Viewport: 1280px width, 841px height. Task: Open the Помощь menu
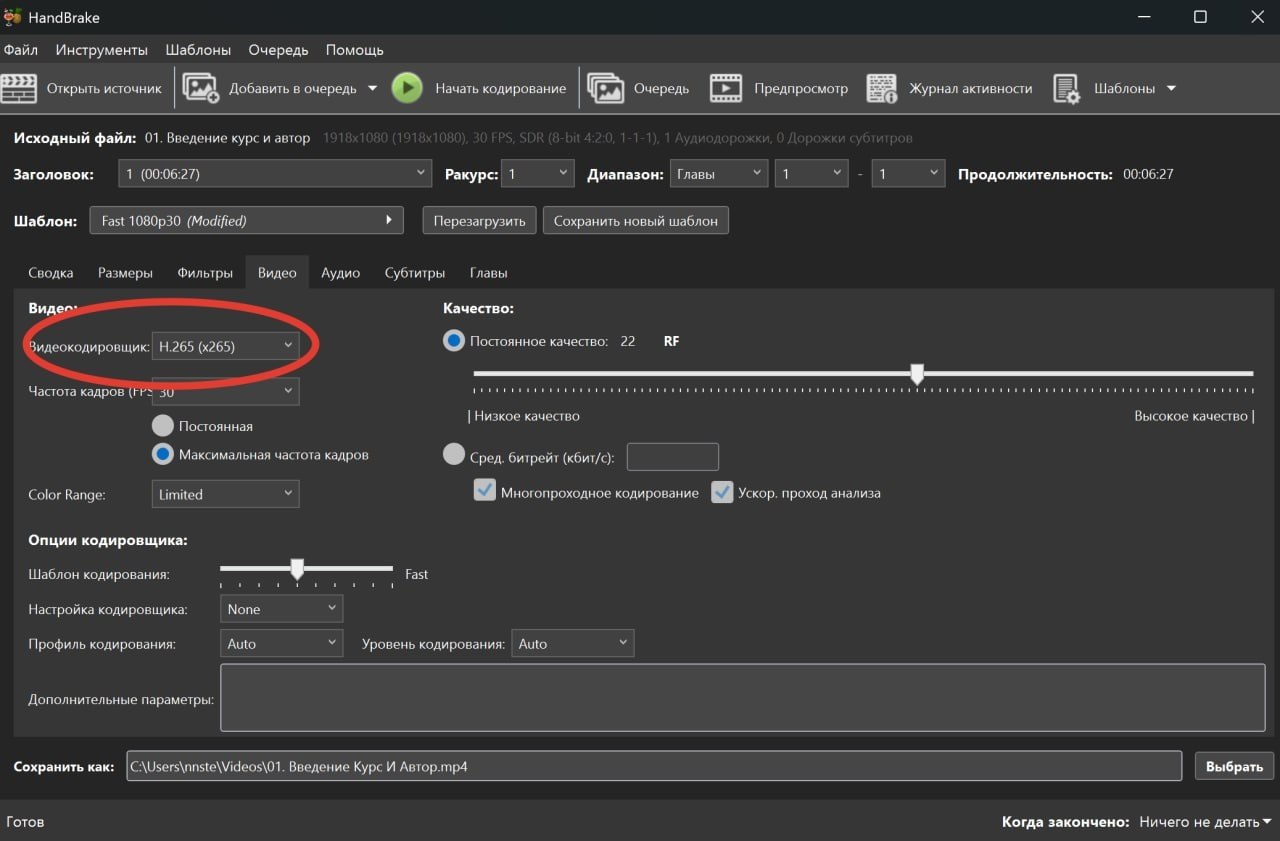(x=354, y=50)
